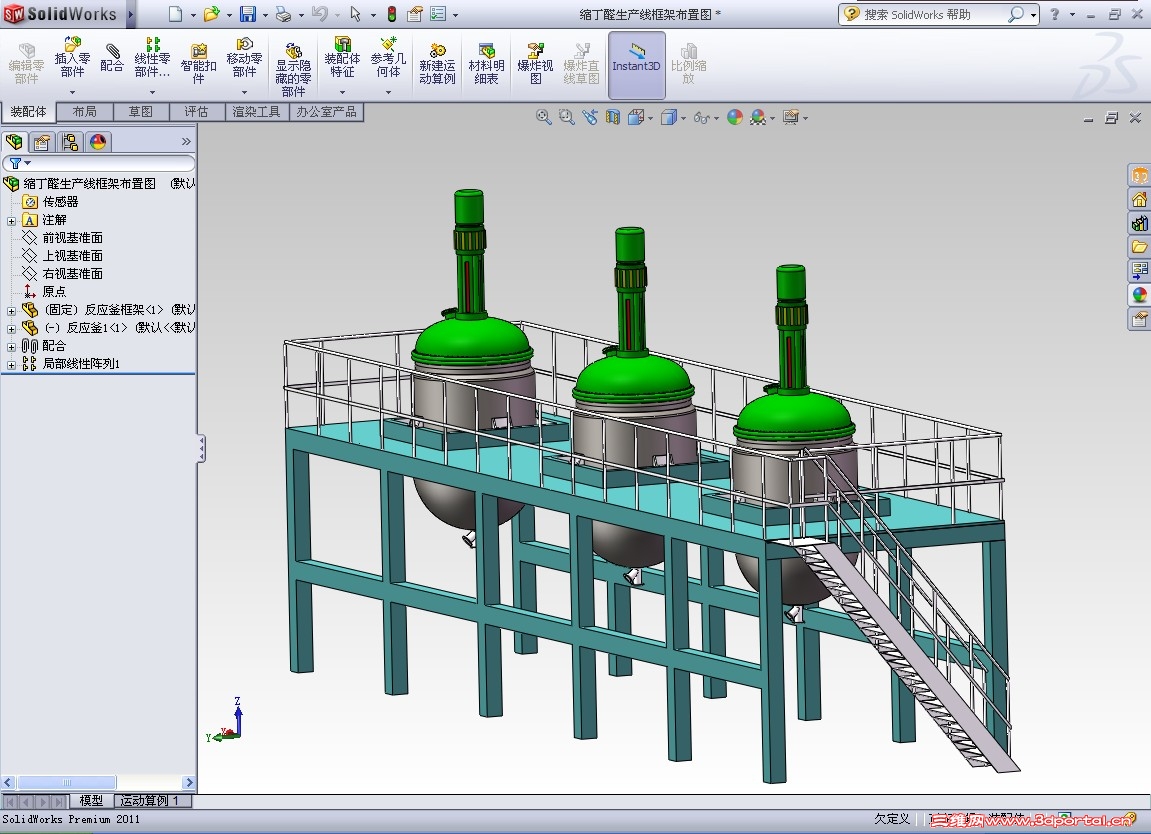
Task: Click the Zoom to Fit magnifier icon
Action: tap(544, 117)
